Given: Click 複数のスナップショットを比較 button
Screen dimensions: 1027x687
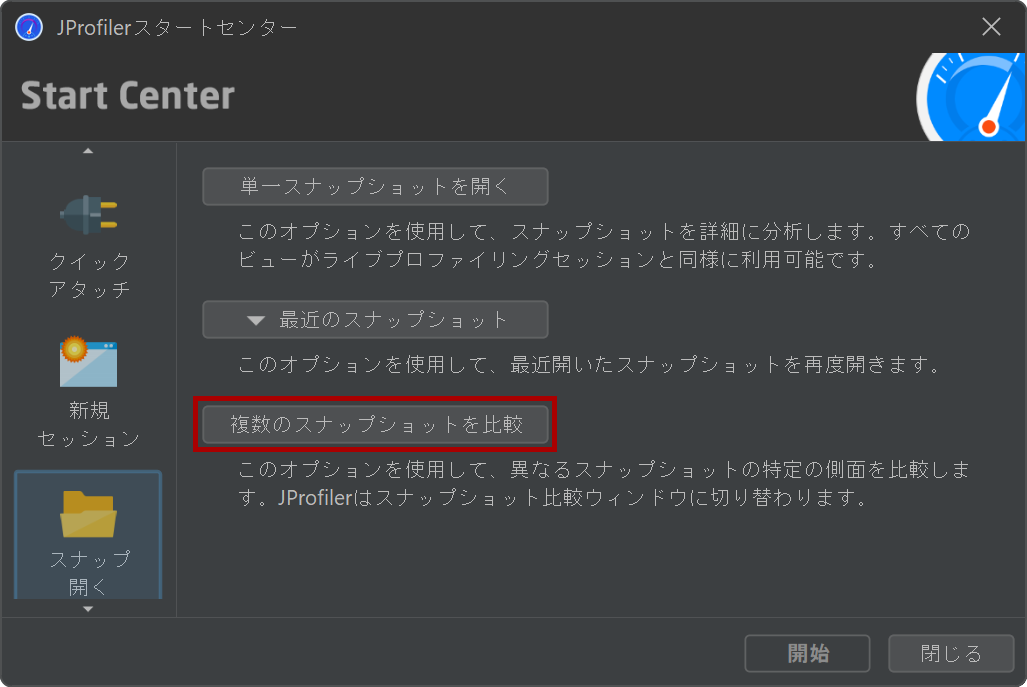Looking at the screenshot, I should (375, 424).
